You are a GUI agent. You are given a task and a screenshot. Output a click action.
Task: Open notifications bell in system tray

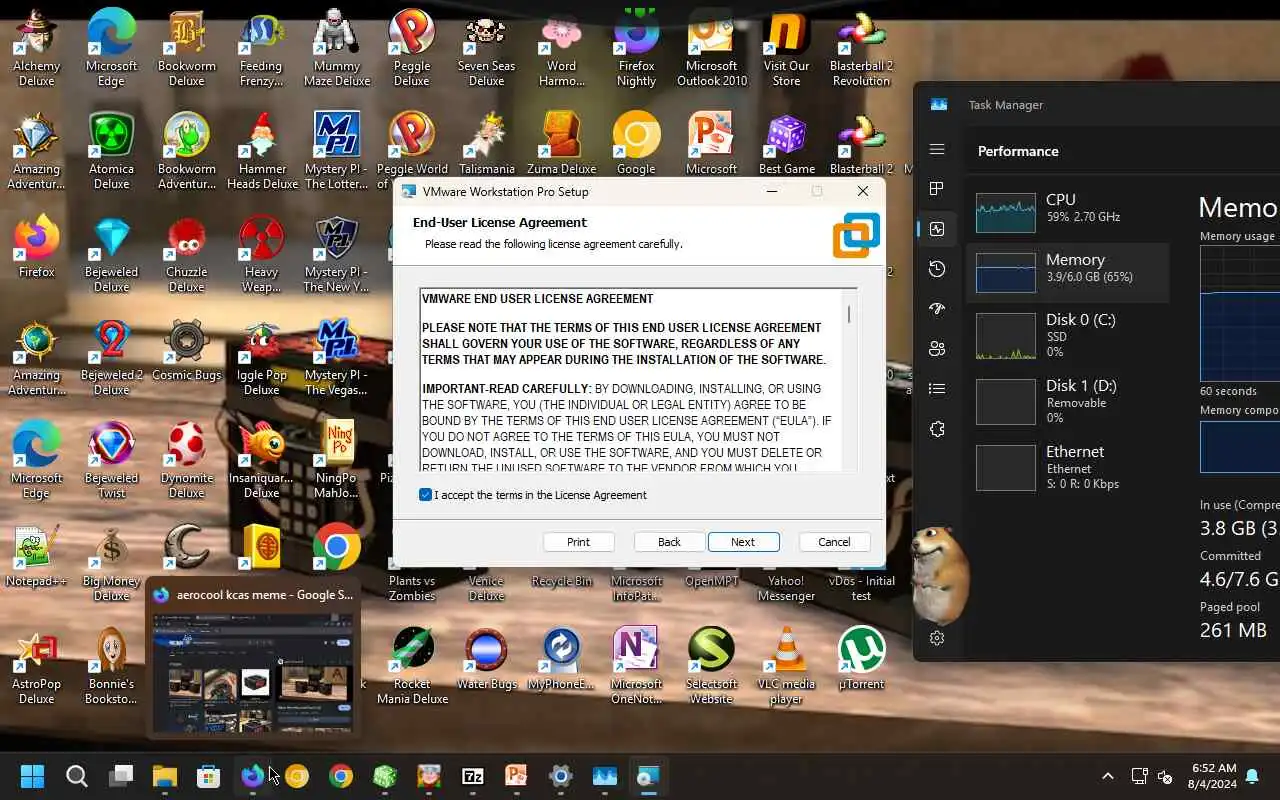[x=1252, y=776]
